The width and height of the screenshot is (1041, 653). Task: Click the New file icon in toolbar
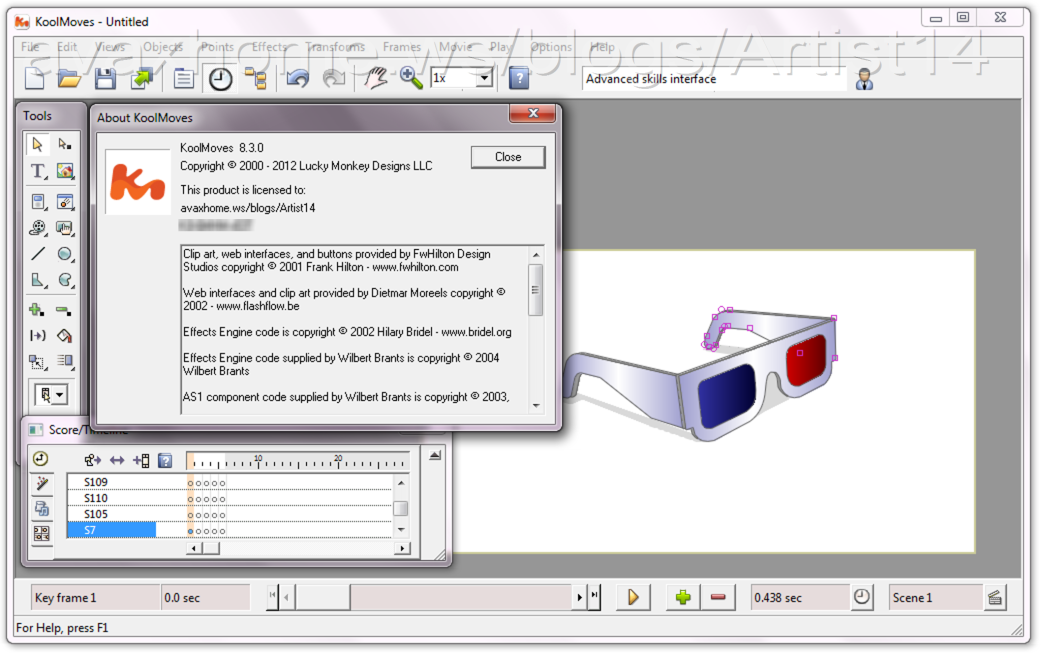click(x=35, y=78)
